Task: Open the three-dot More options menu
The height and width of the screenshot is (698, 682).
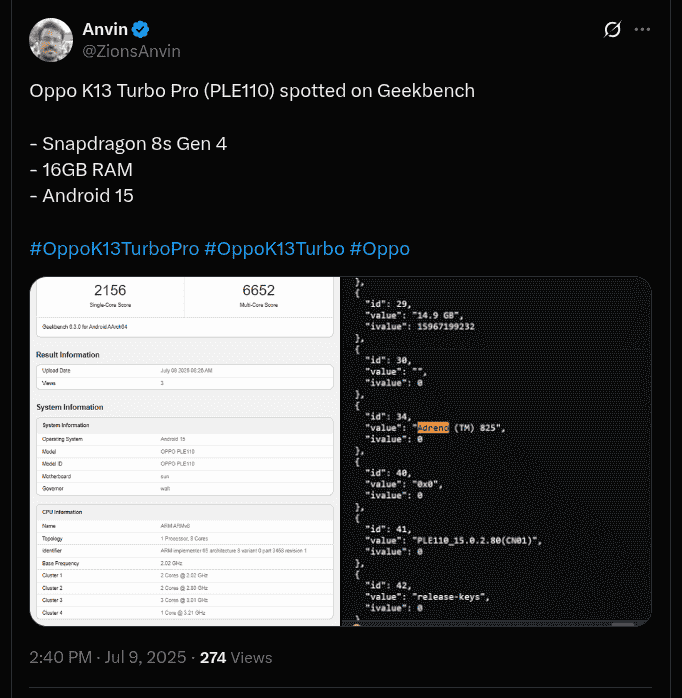Action: coord(643,30)
